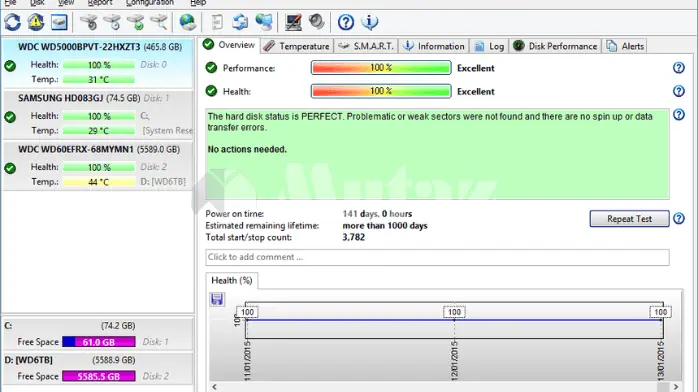698x392 pixels.
Task: Click the blue sync arrows folder icon
Action: coord(240,22)
